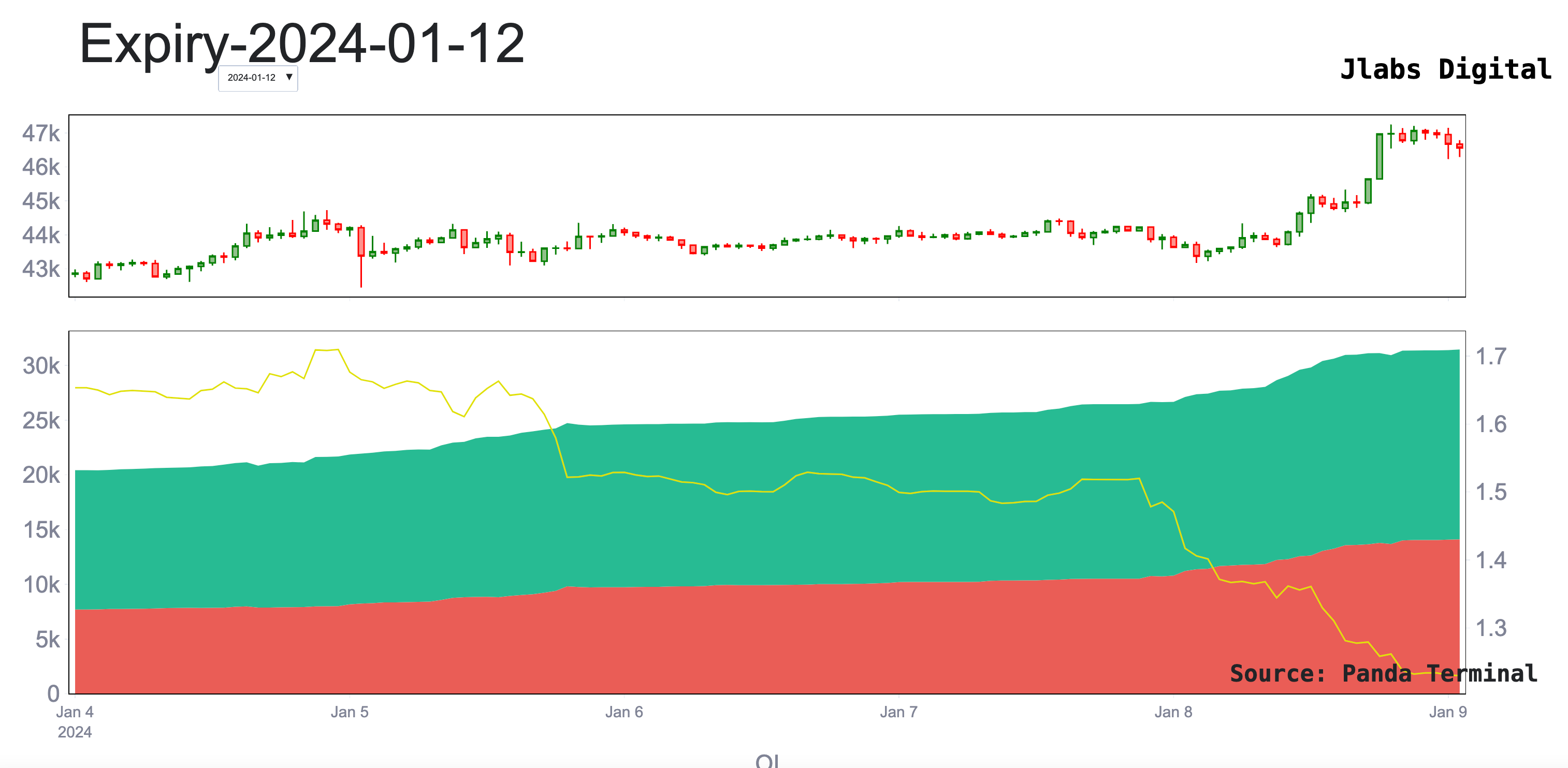The width and height of the screenshot is (1568, 768).
Task: Click the Jlabs Digital watermark text
Action: click(x=1446, y=69)
